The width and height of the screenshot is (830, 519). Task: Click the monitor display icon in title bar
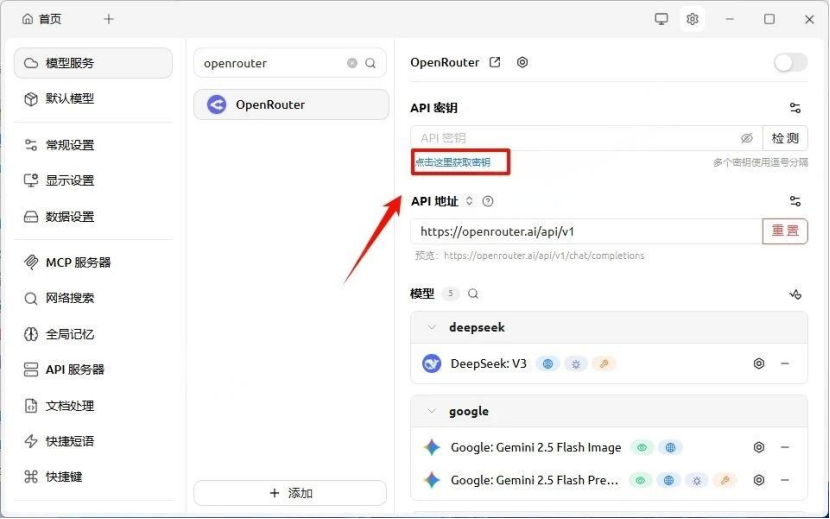[x=661, y=19]
